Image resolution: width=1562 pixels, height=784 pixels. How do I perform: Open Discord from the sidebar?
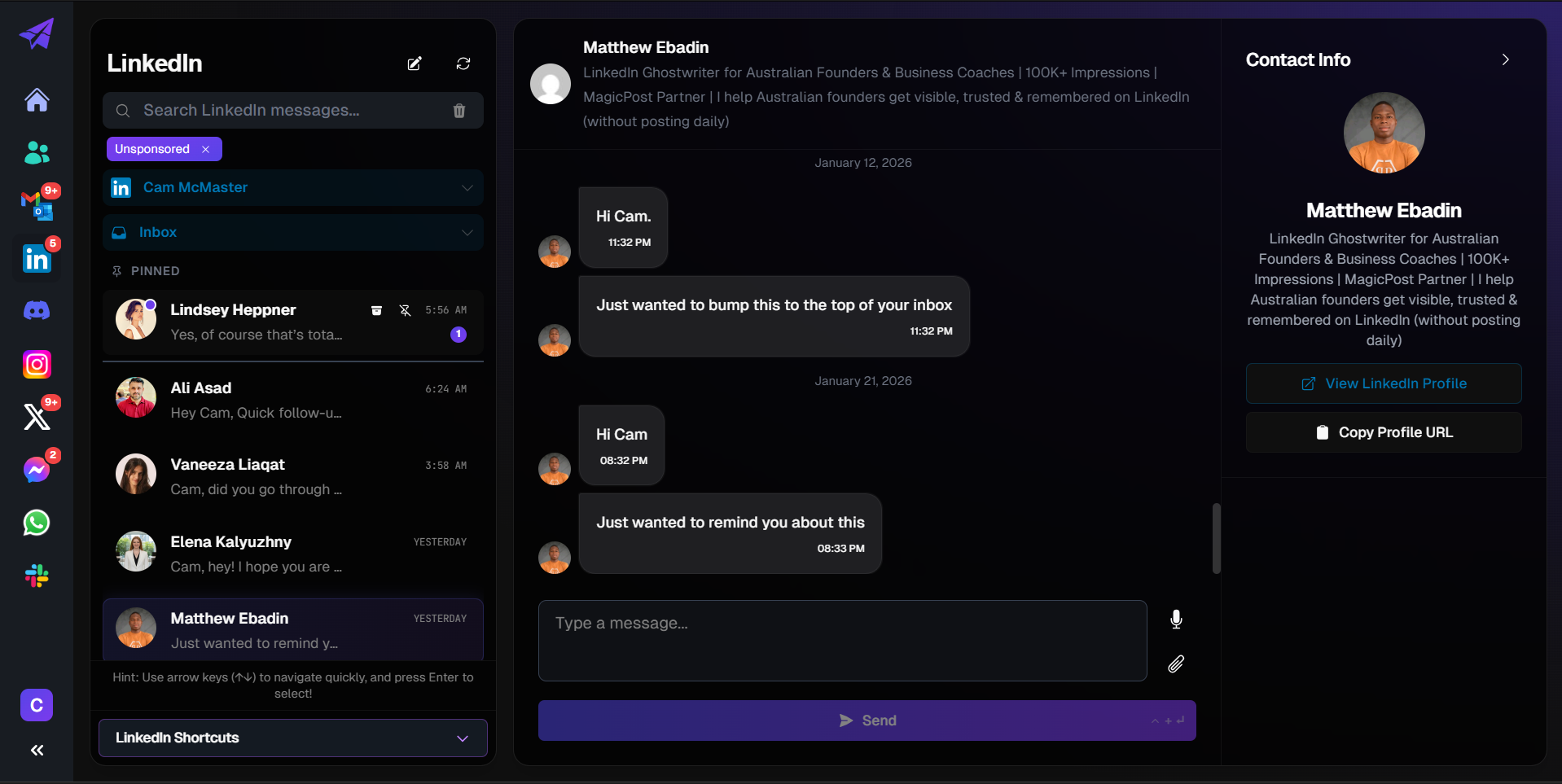coord(36,310)
